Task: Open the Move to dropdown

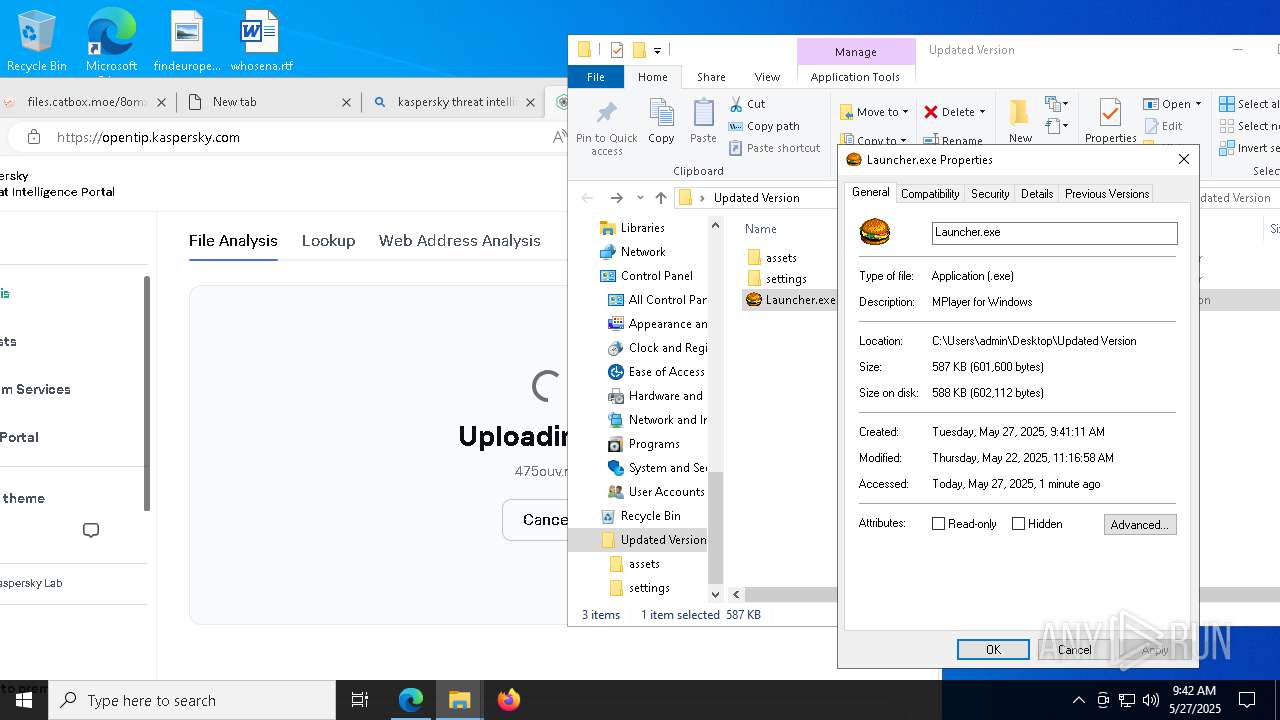Action: click(874, 112)
